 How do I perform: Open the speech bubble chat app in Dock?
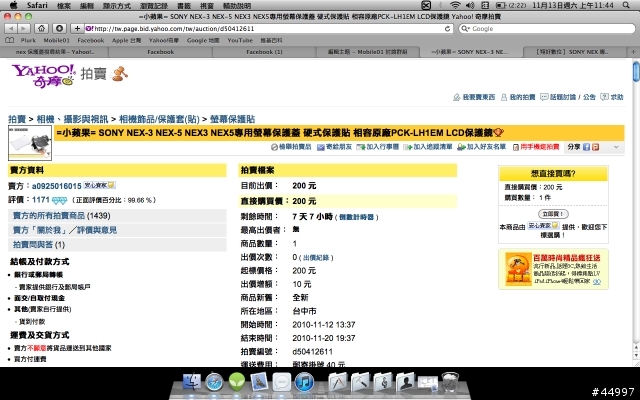[282, 382]
